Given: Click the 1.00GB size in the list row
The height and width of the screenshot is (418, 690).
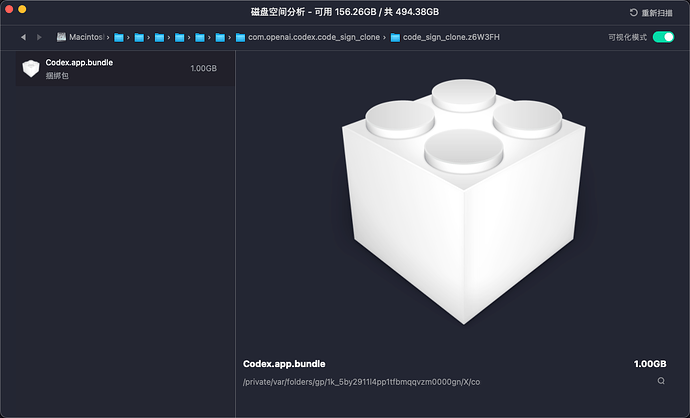Looking at the screenshot, I should [203, 68].
